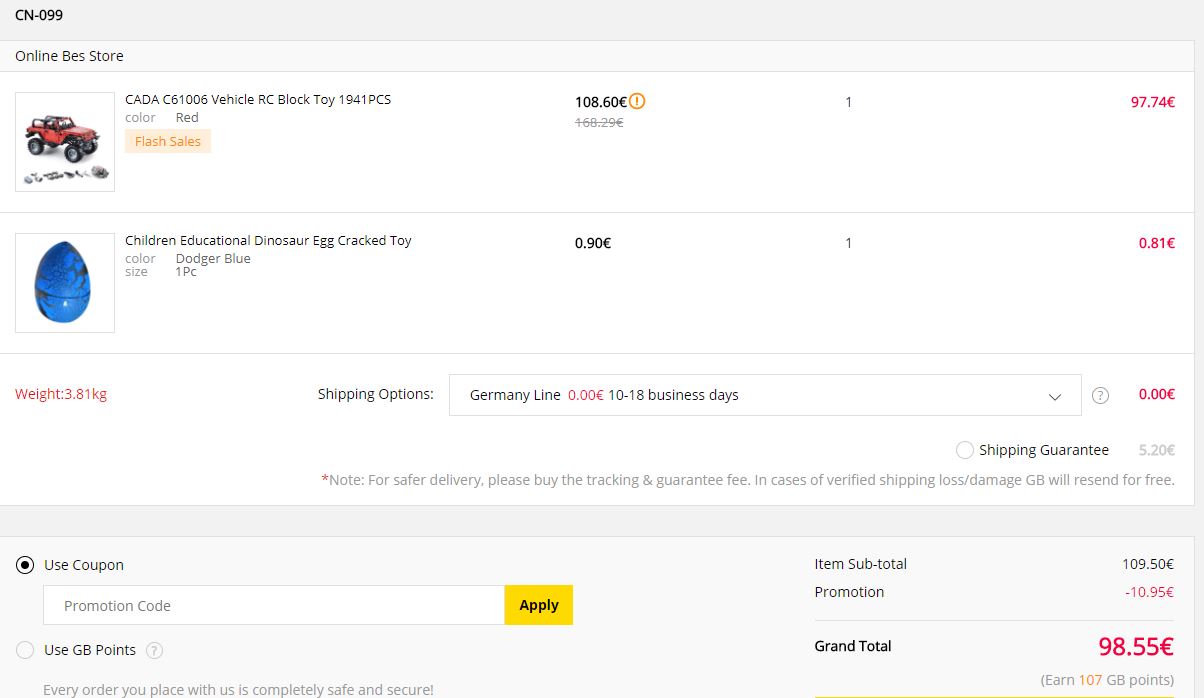The height and width of the screenshot is (698, 1204).
Task: Open the help icon beside Use GB Points
Action: [x=154, y=650]
